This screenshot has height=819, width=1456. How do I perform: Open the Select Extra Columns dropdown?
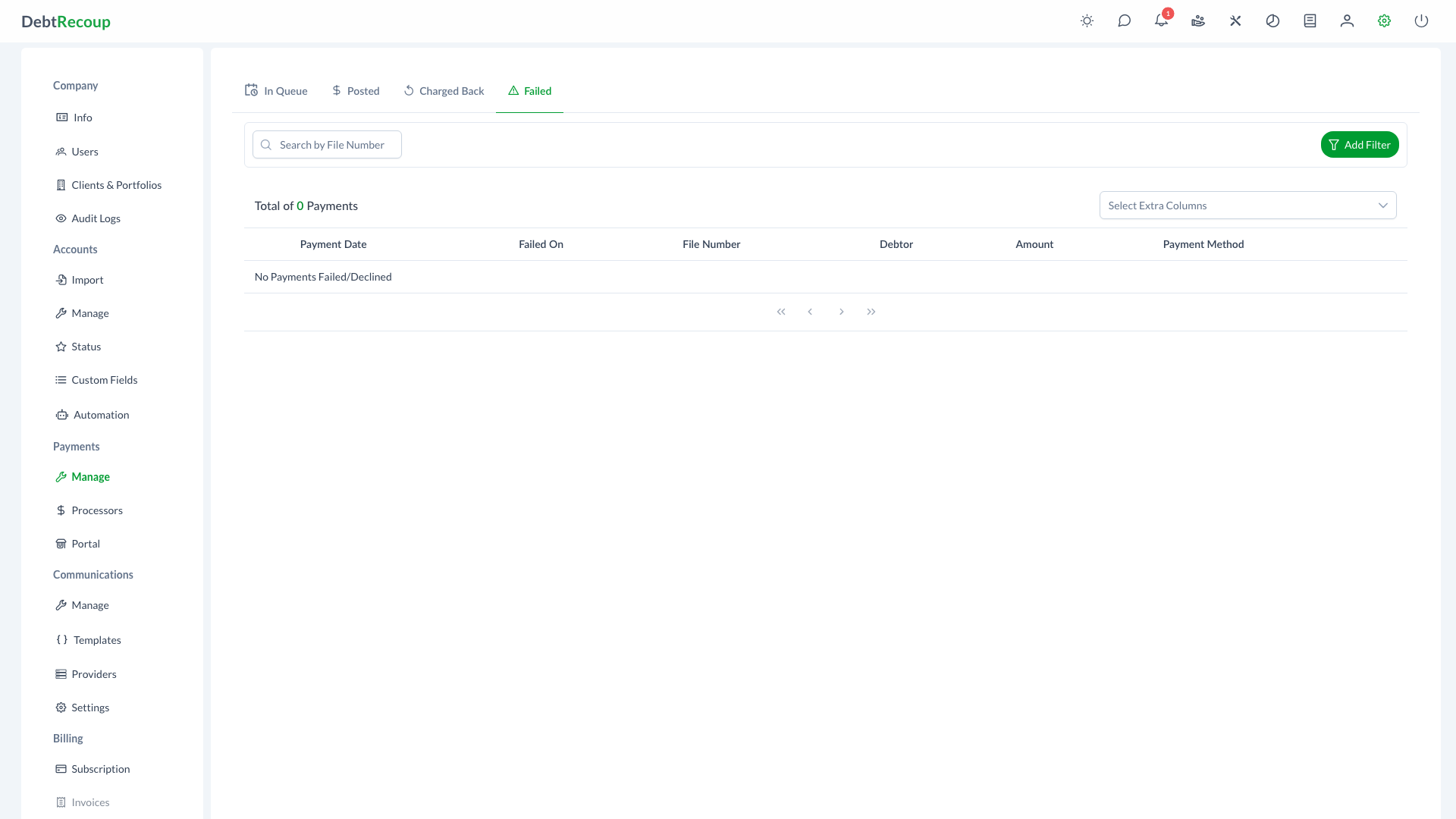tap(1247, 205)
